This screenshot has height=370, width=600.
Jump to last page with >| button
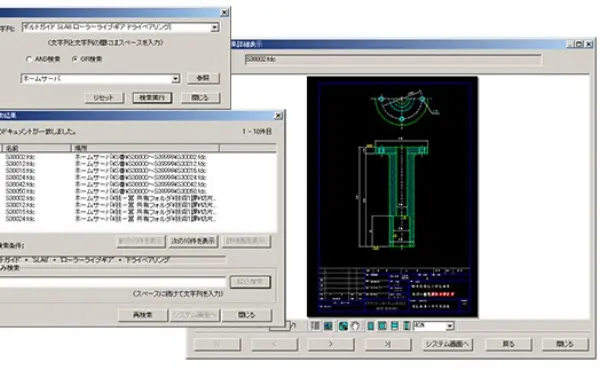388,344
